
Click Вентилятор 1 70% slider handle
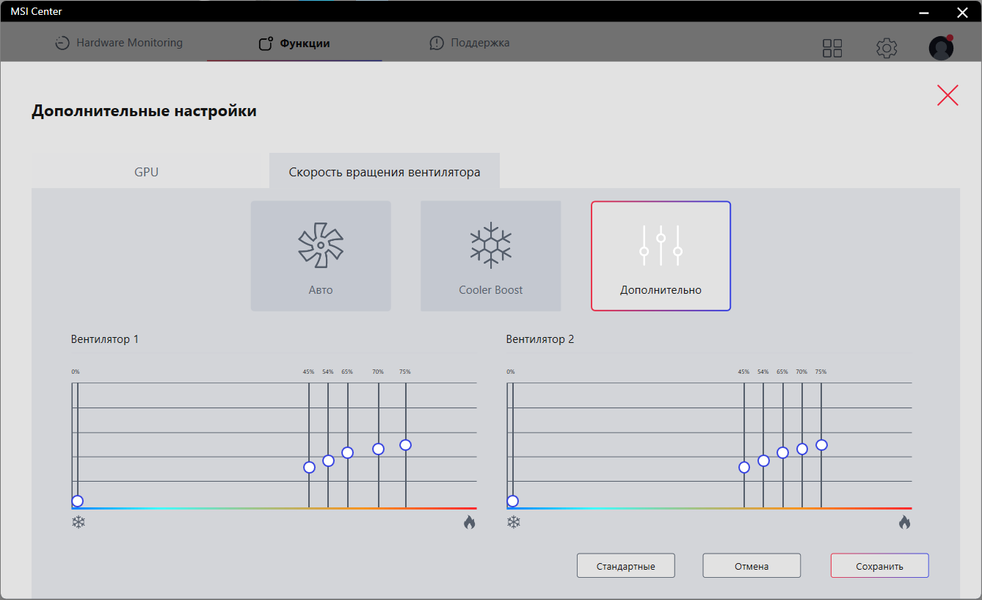click(378, 449)
